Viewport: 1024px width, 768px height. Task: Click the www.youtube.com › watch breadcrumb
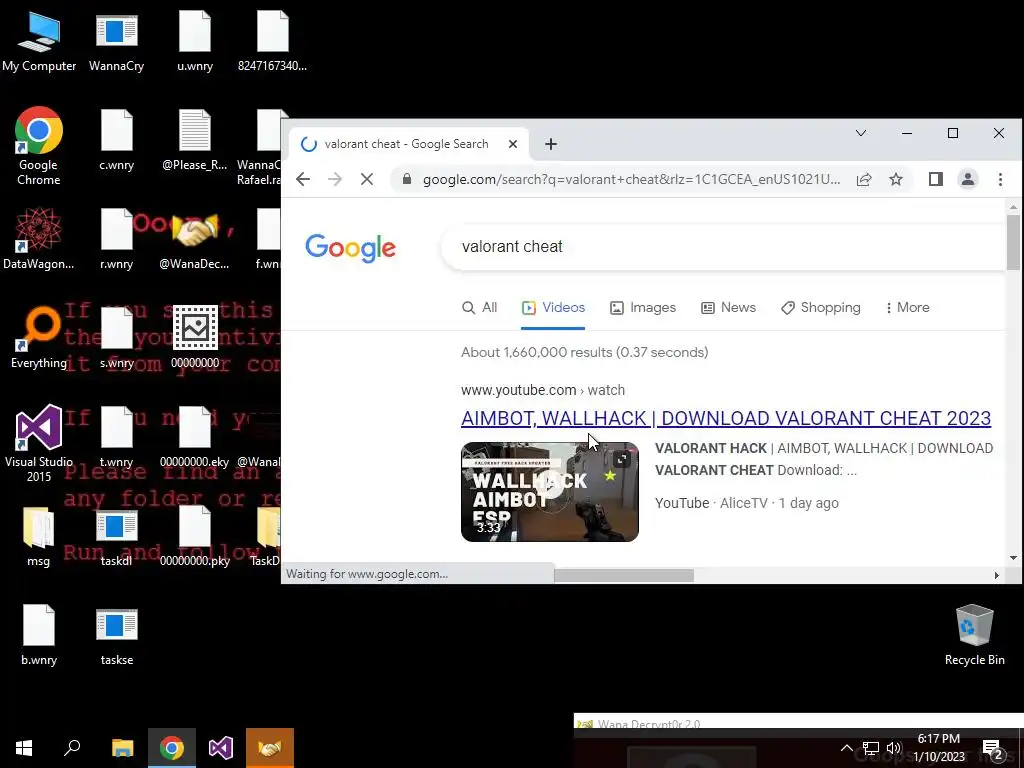543,390
